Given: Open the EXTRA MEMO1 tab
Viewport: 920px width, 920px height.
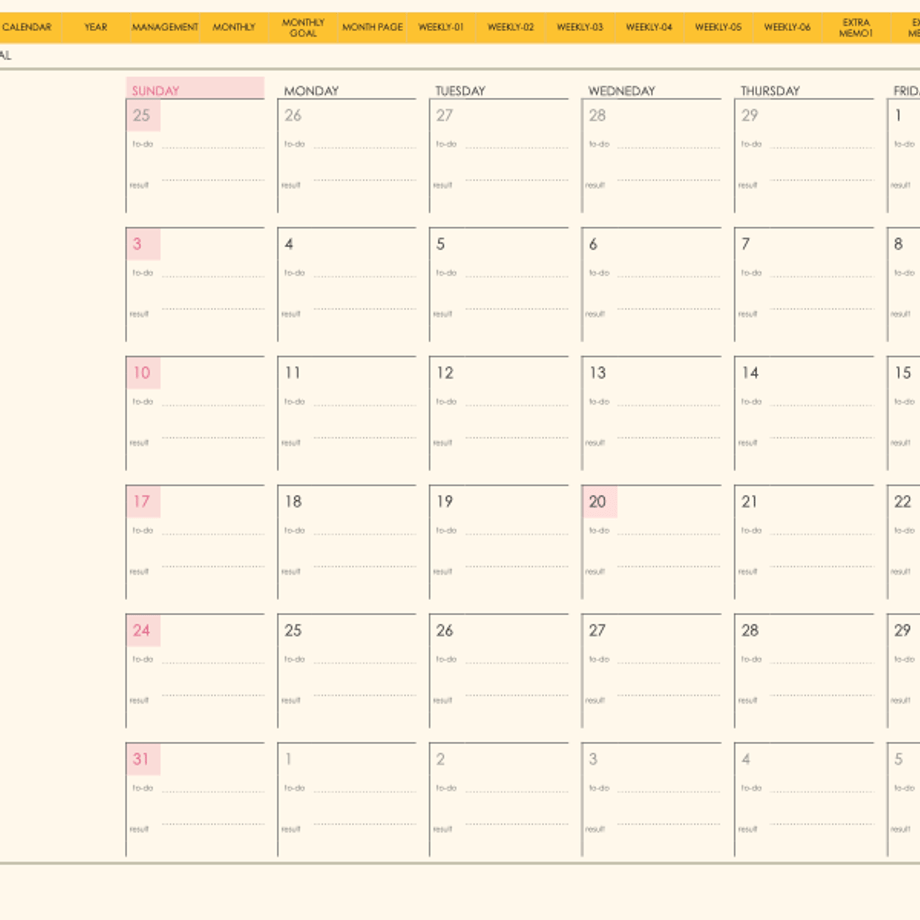Looking at the screenshot, I should 856,27.
